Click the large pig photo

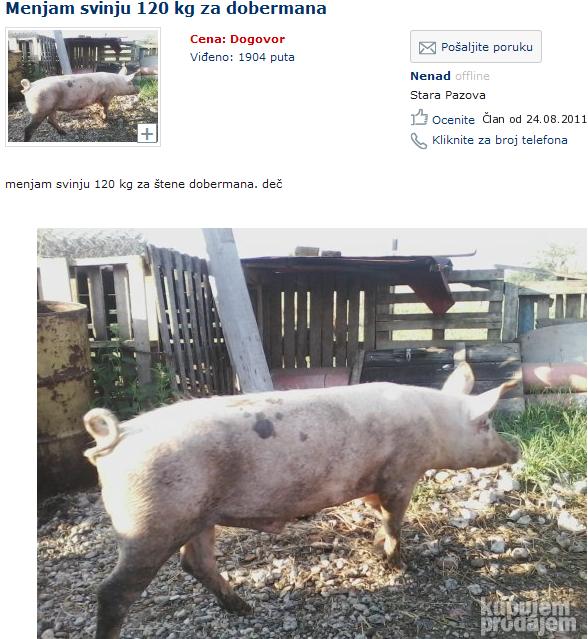(x=312, y=433)
